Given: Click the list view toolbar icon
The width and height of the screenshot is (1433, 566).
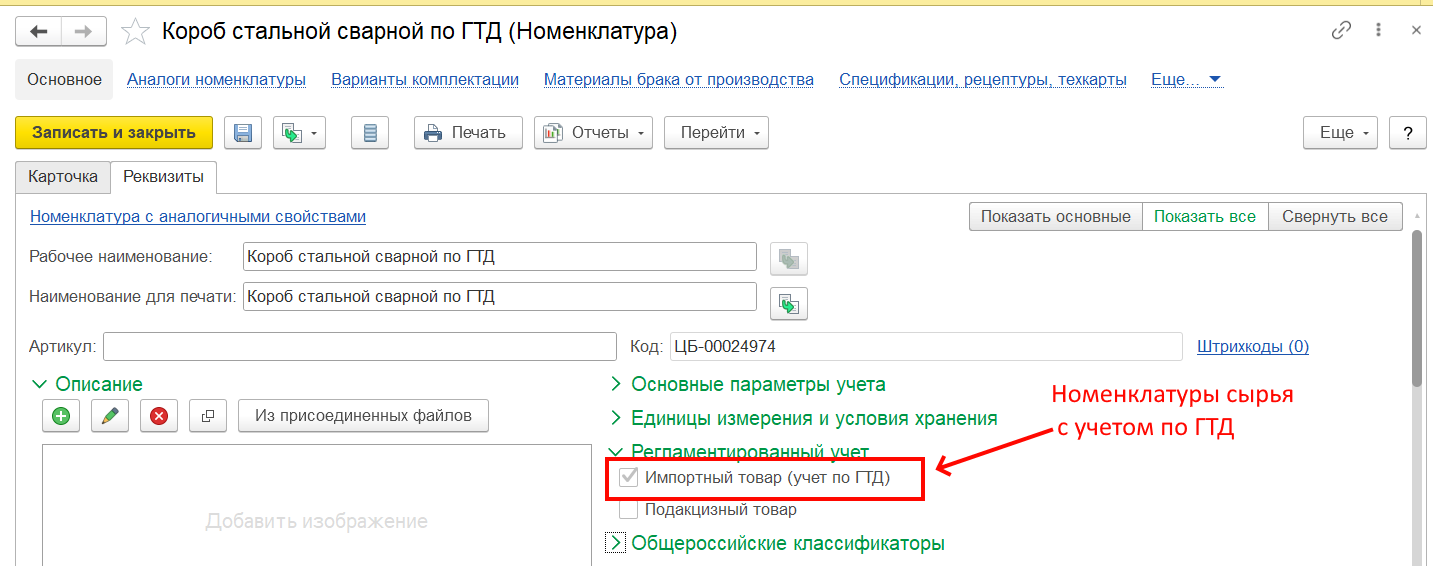Looking at the screenshot, I should (x=370, y=133).
